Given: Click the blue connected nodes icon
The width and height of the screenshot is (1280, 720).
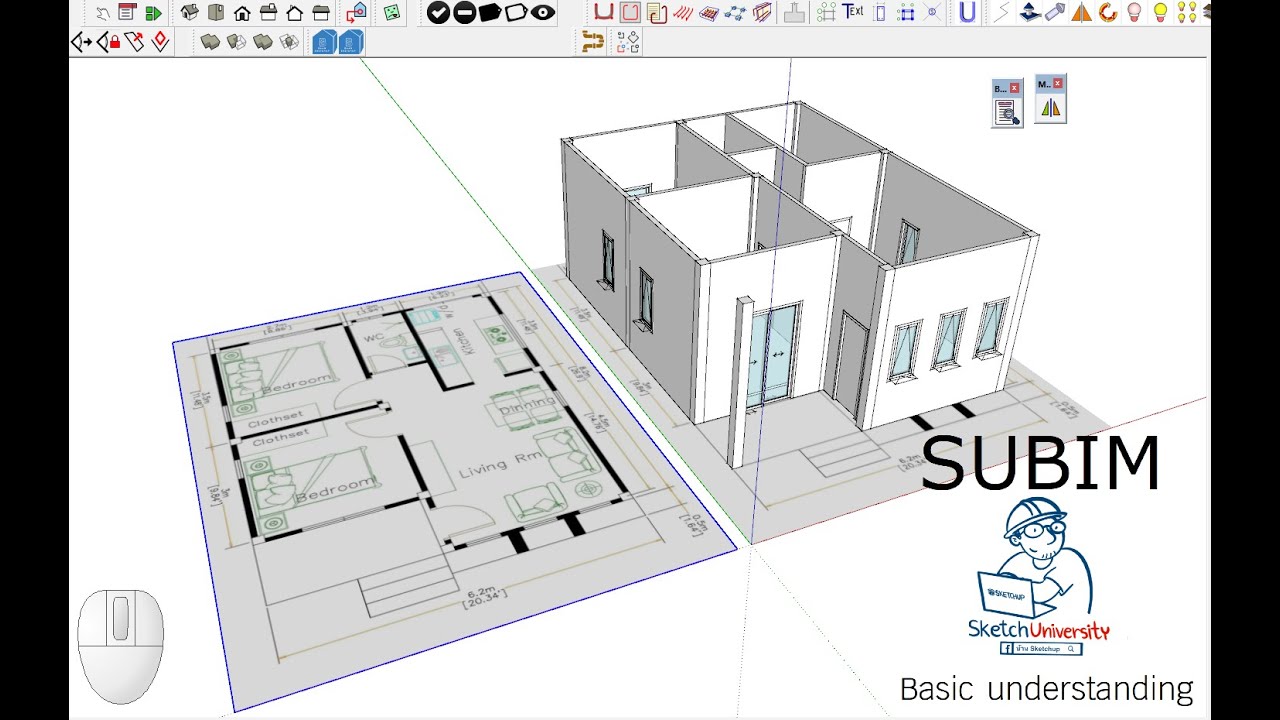Looking at the screenshot, I should click(736, 13).
